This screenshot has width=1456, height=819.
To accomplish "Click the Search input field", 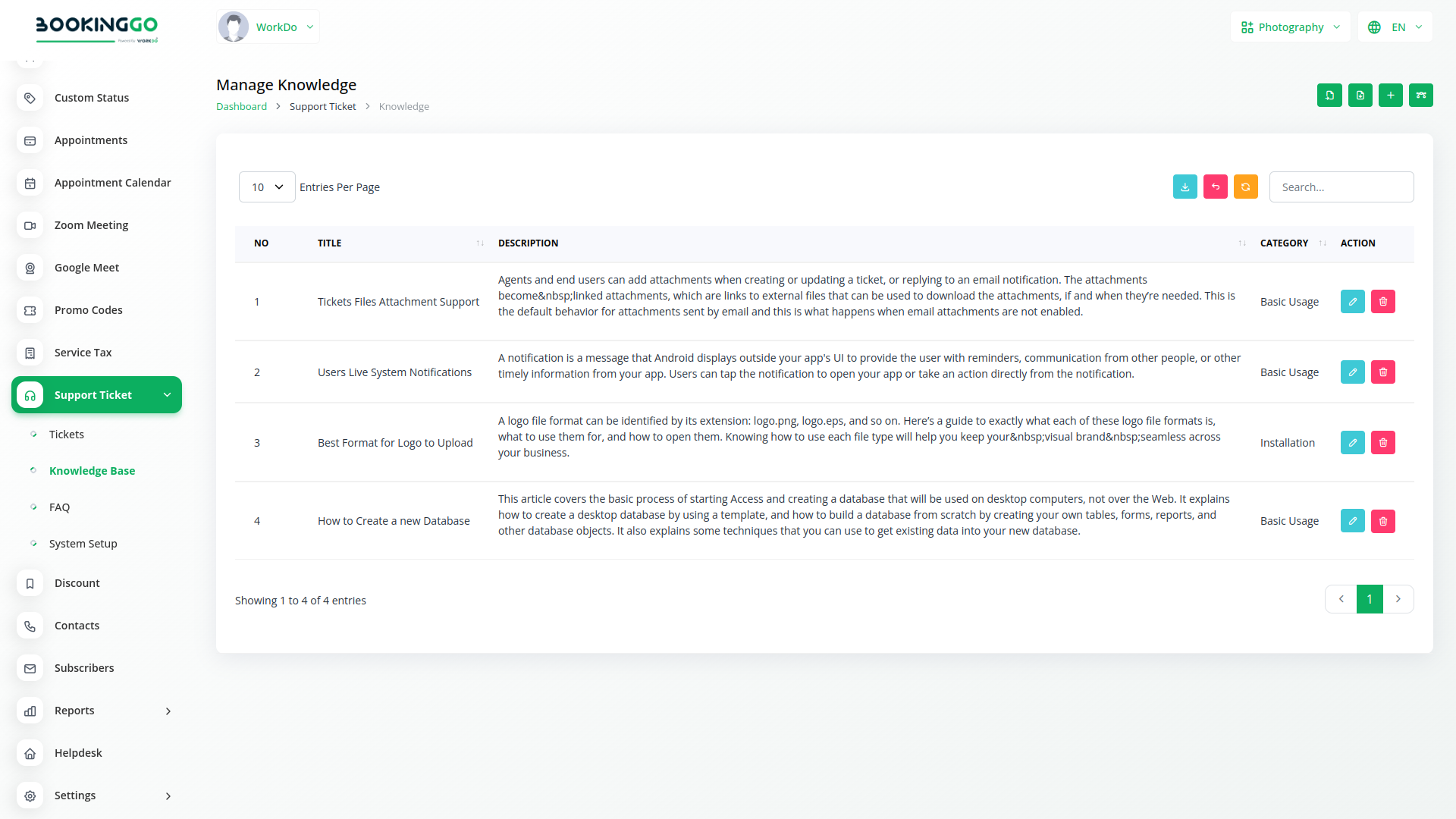I will [x=1341, y=187].
